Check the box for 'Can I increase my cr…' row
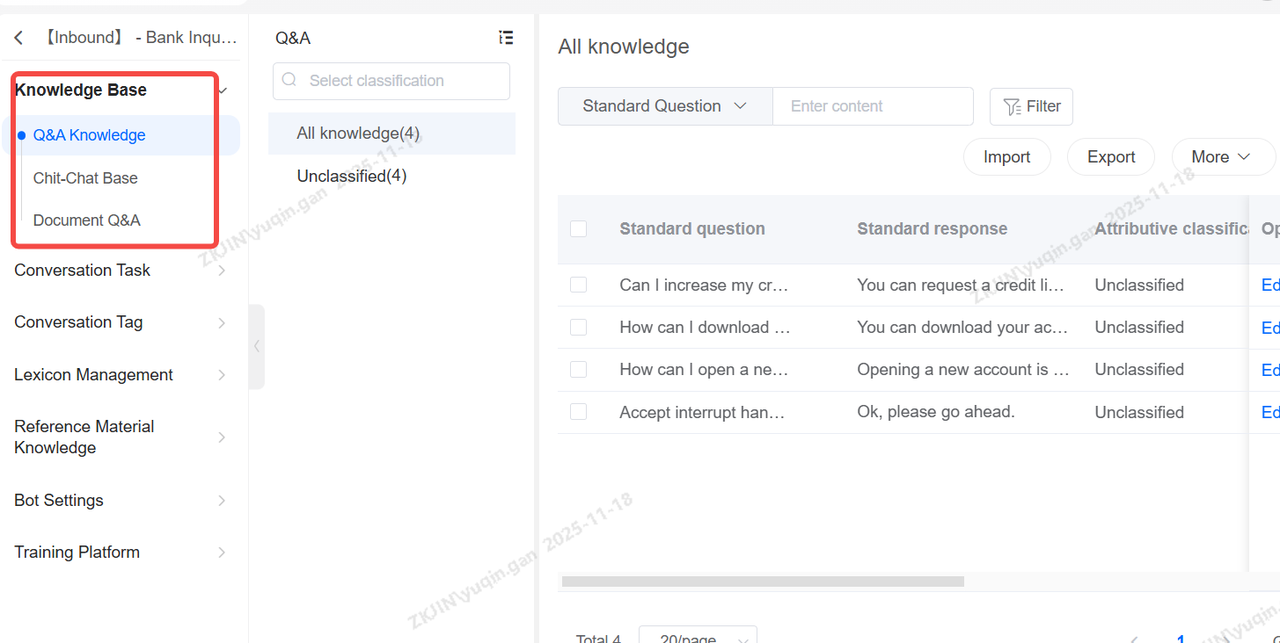1280x643 pixels. pos(578,285)
